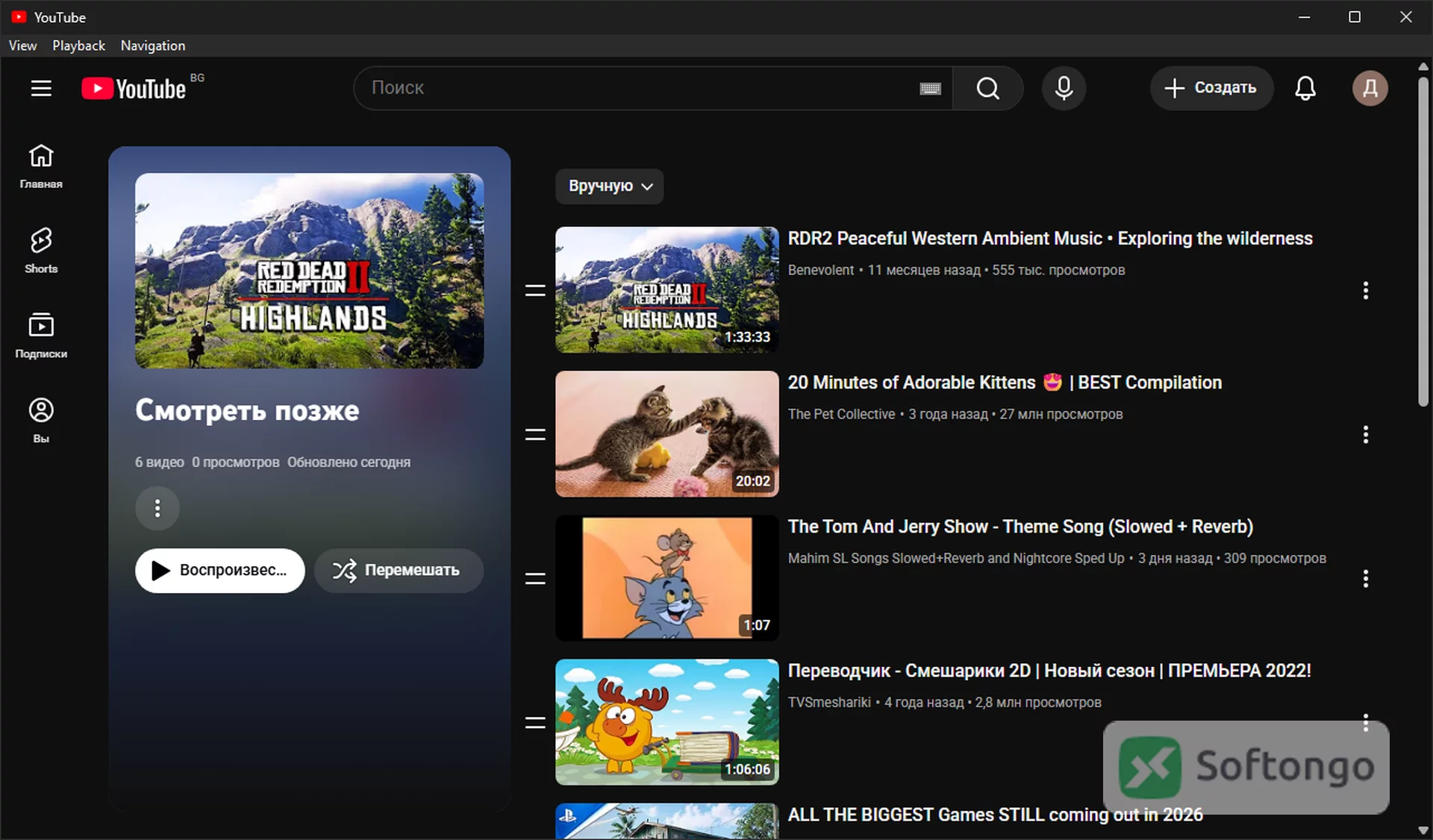The width and height of the screenshot is (1433, 840).
Task: Open the Tom And Jerry Show Theme Song title
Action: tap(1020, 527)
